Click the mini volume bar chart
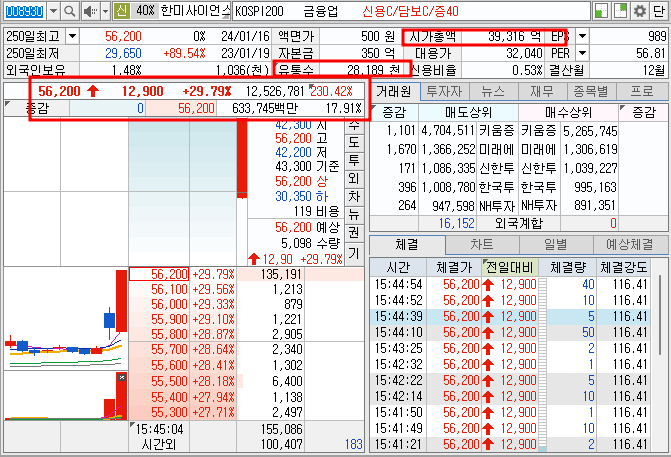Image resolution: width=671 pixels, height=457 pixels. [x=66, y=396]
